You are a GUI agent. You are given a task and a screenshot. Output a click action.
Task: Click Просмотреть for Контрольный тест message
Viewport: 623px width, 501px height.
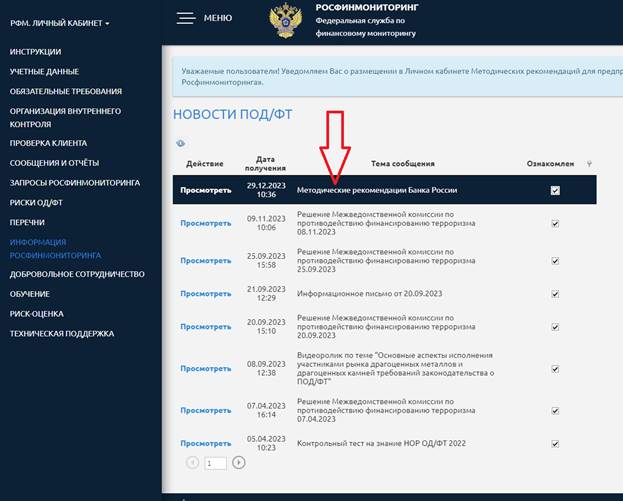point(206,443)
